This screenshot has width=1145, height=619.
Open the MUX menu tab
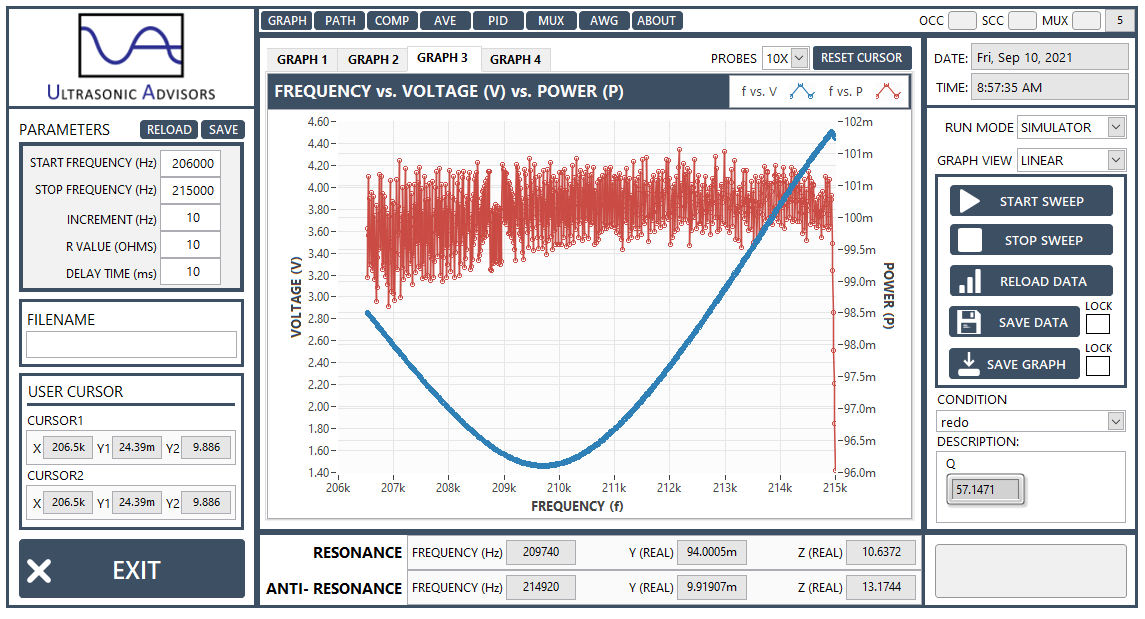coord(551,20)
